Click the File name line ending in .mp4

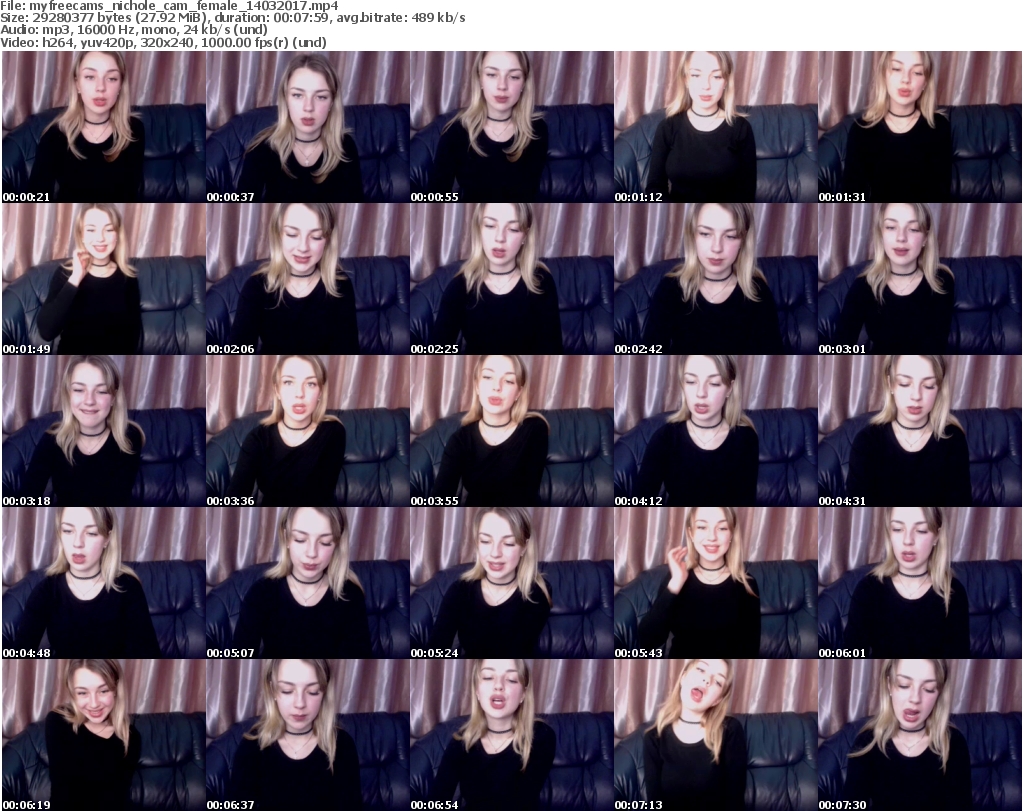coord(170,6)
